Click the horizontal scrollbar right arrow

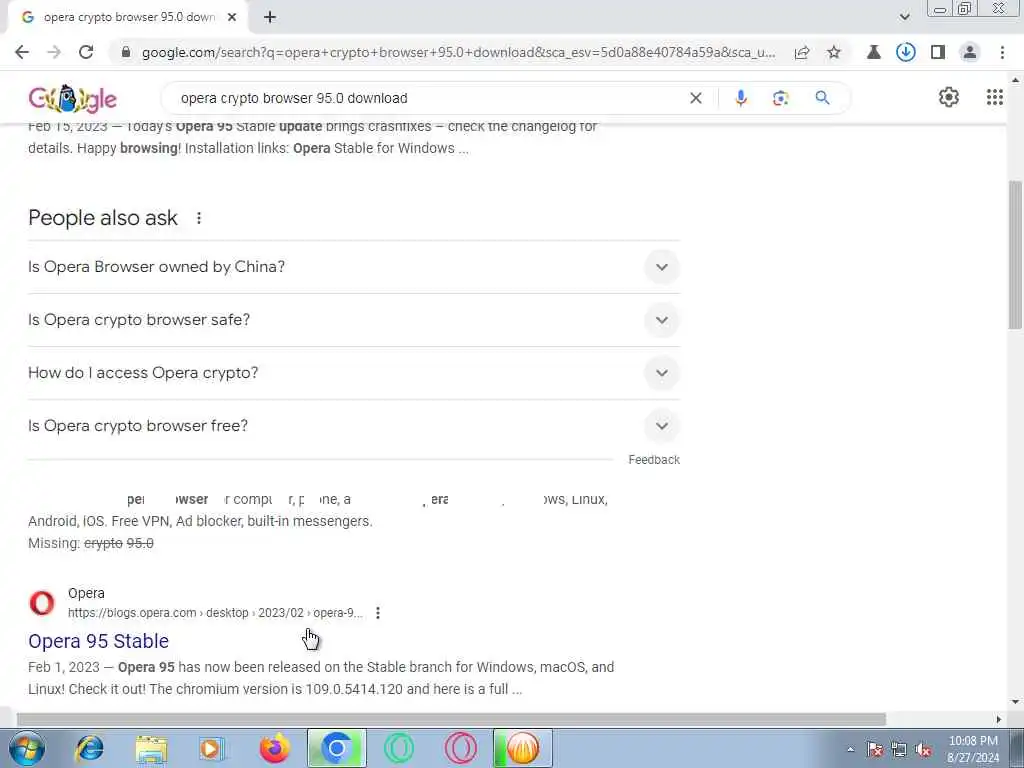[x=999, y=719]
